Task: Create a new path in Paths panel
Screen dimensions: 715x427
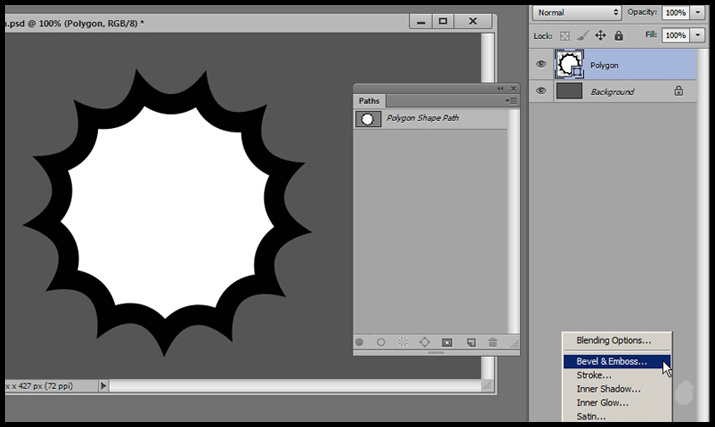Action: pos(470,342)
